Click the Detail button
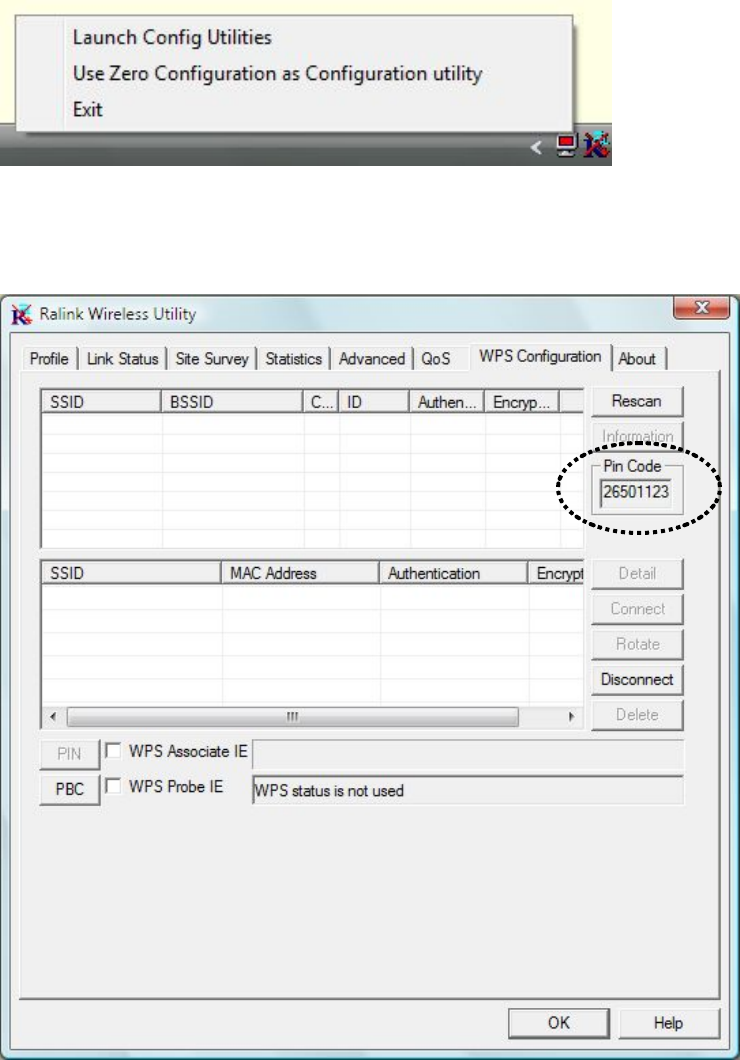Viewport: 740px width, 1060px height. [x=637, y=573]
